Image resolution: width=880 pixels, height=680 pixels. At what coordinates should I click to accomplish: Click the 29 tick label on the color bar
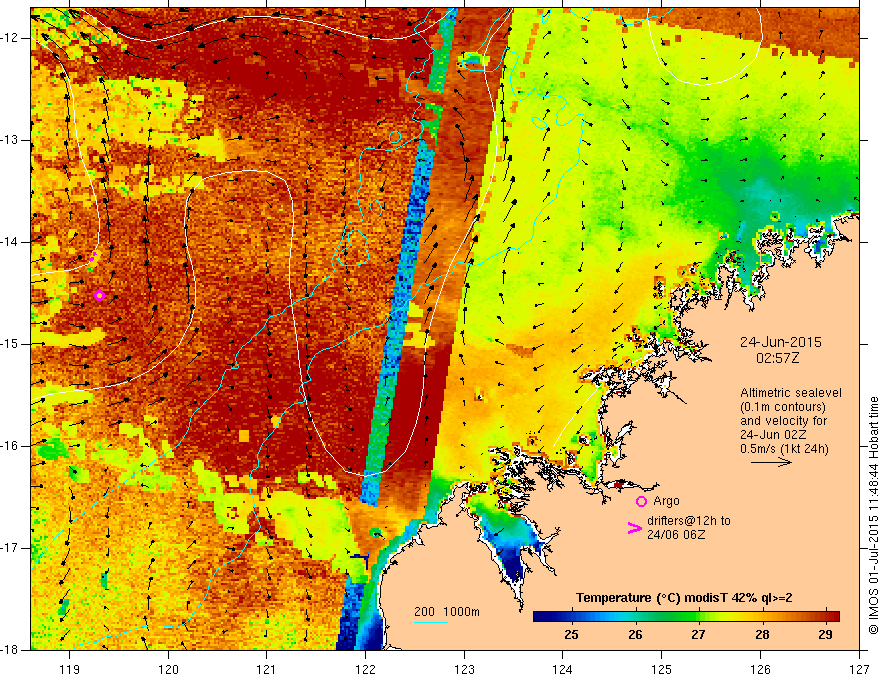pos(825,635)
